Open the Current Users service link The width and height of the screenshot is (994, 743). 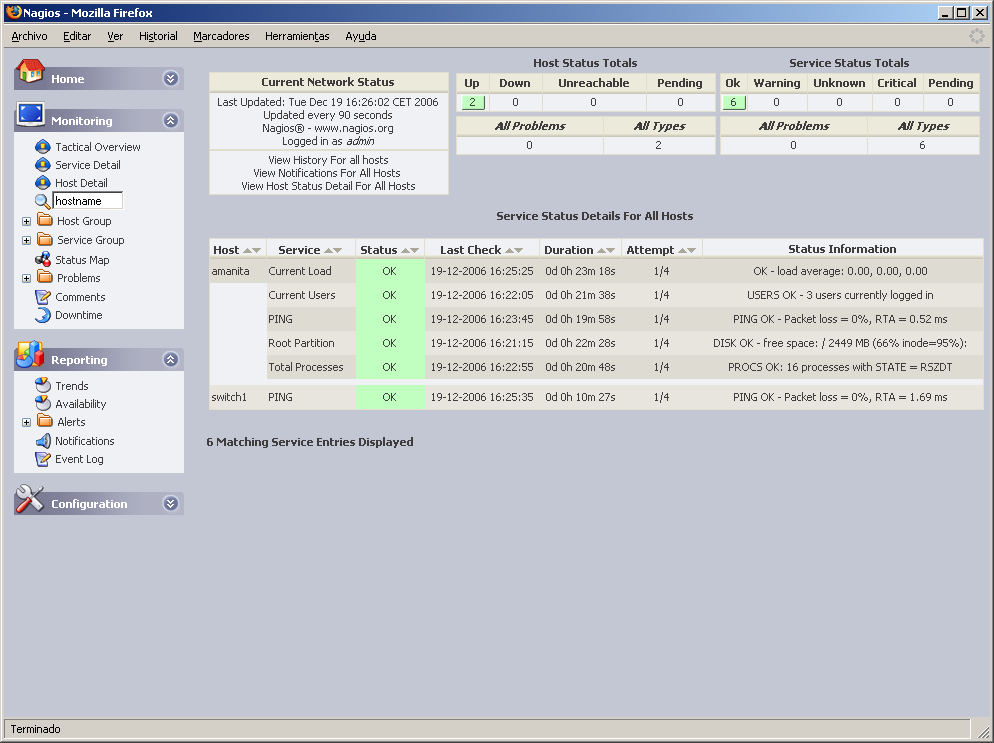(302, 295)
